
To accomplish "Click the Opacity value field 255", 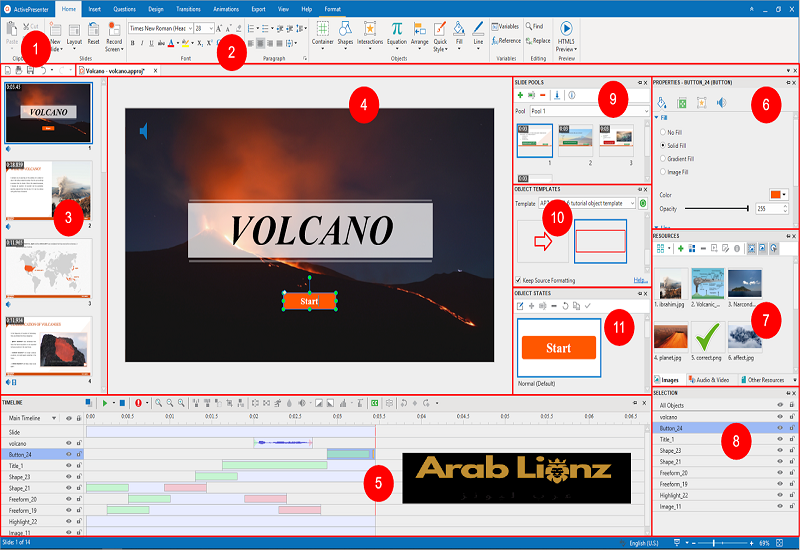I will [770, 208].
